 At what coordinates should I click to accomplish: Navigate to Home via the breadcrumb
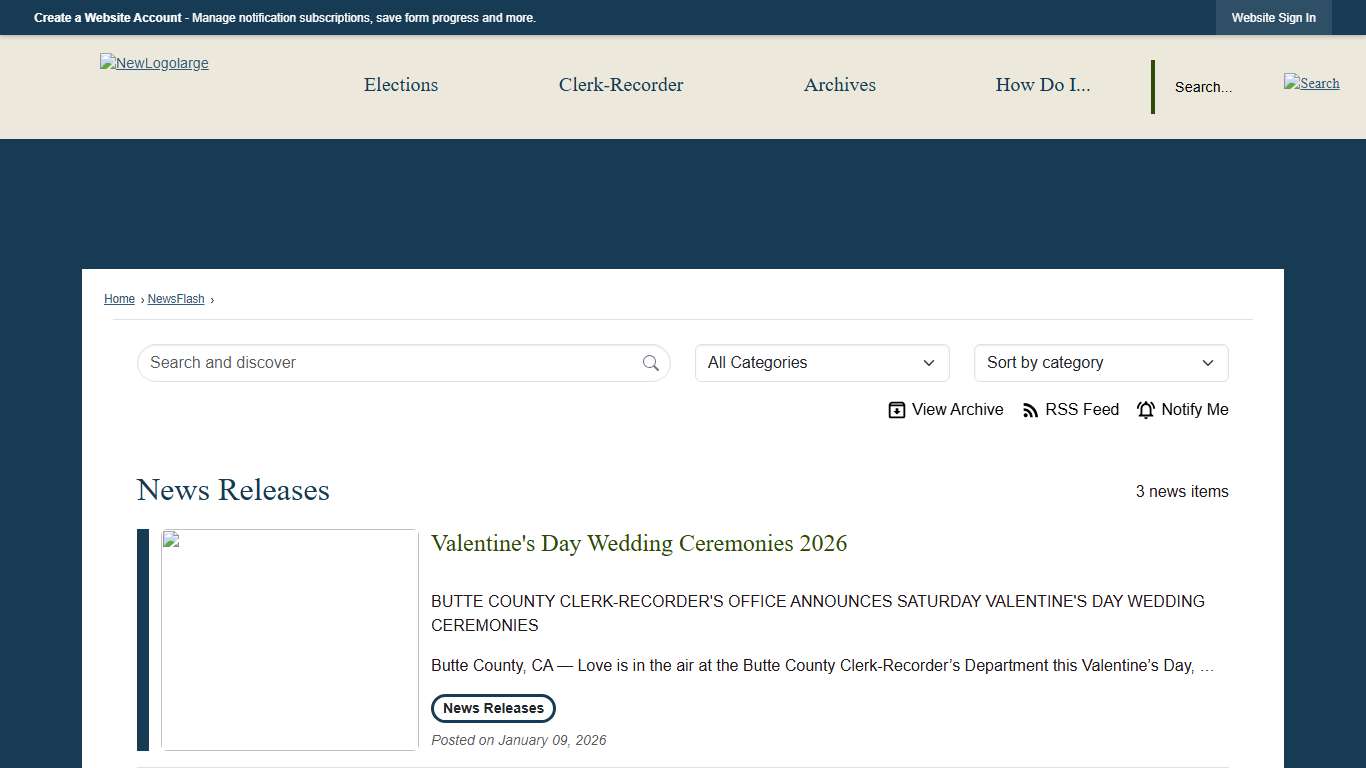point(119,298)
